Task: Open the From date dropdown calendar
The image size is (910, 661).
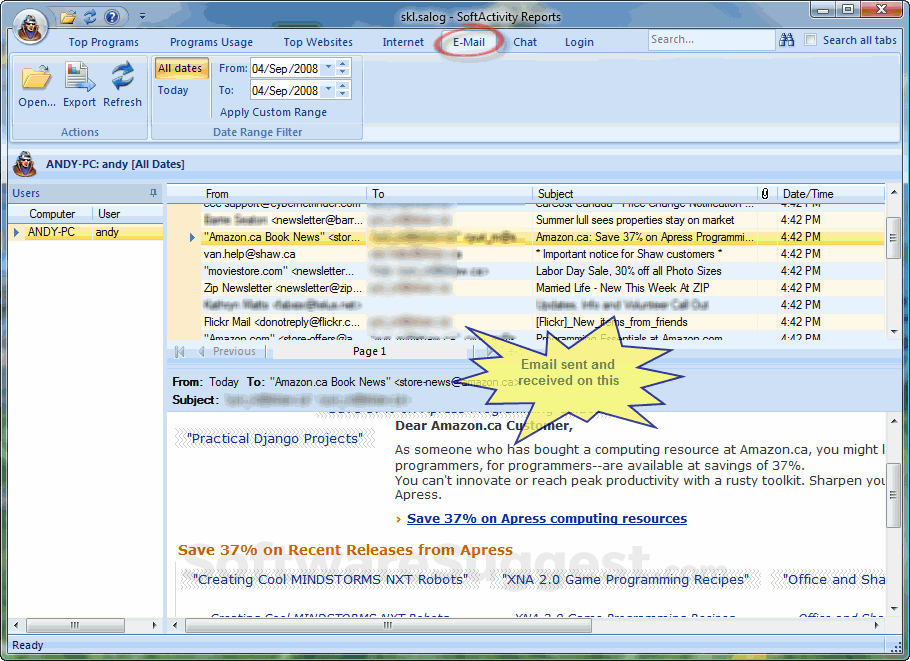Action: point(327,68)
